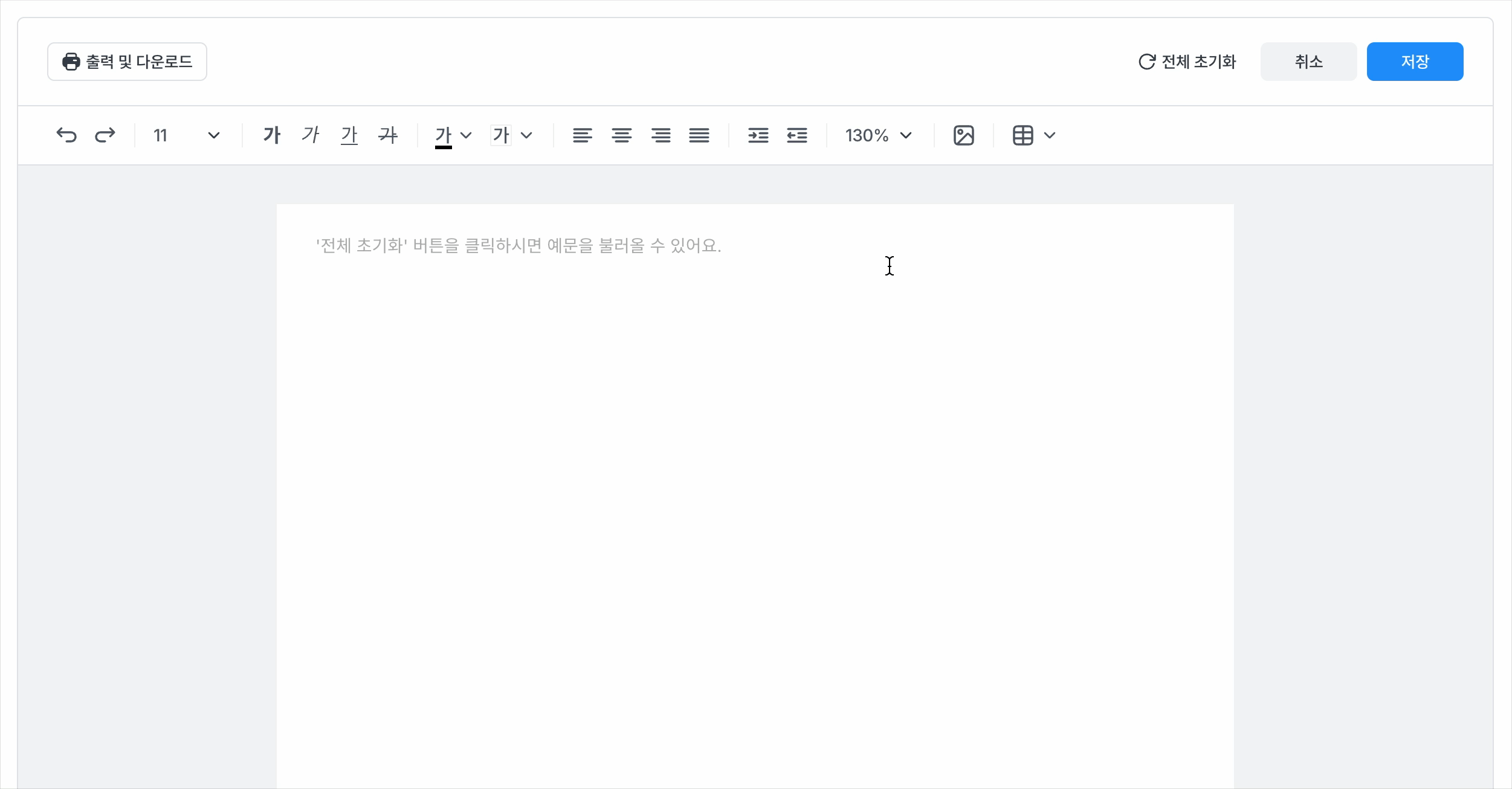Justify text alignment
This screenshot has width=1512, height=789.
(699, 135)
